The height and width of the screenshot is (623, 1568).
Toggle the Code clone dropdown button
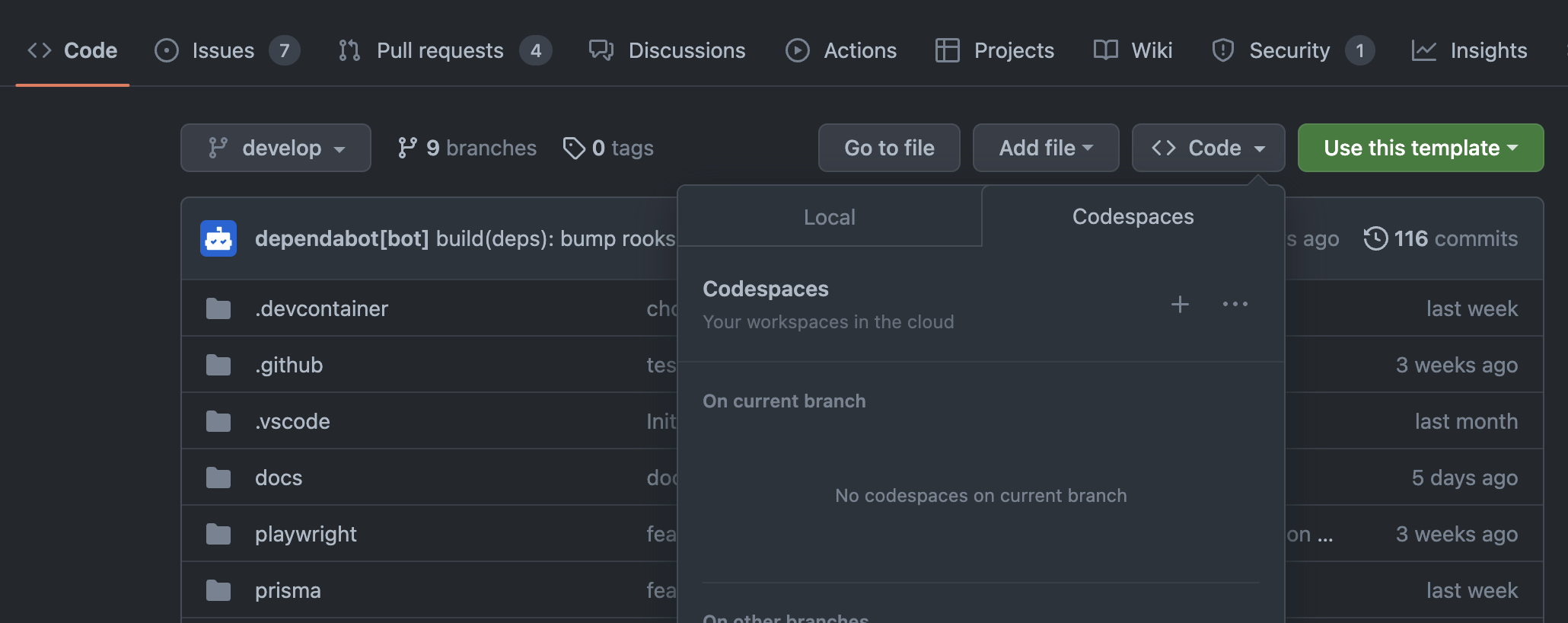pos(1208,148)
